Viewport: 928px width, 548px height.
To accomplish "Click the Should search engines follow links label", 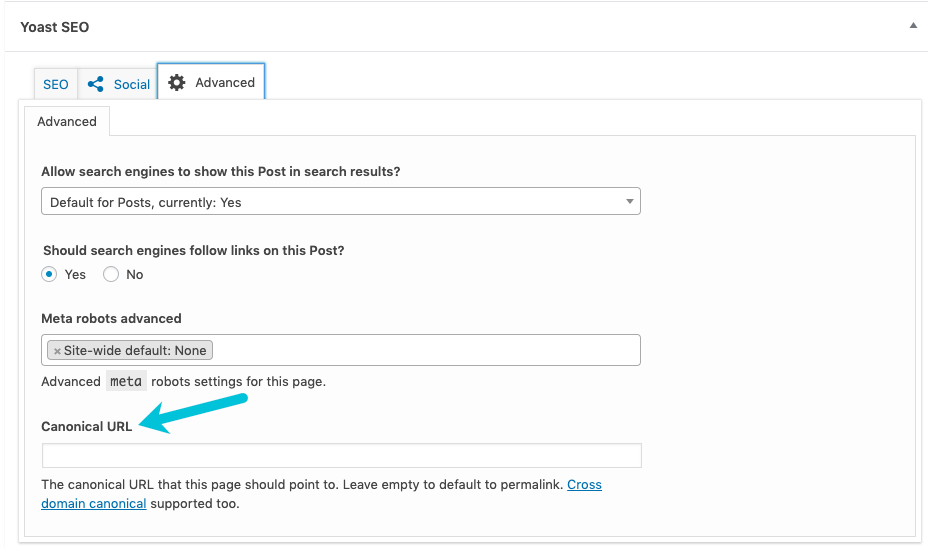I will [194, 250].
